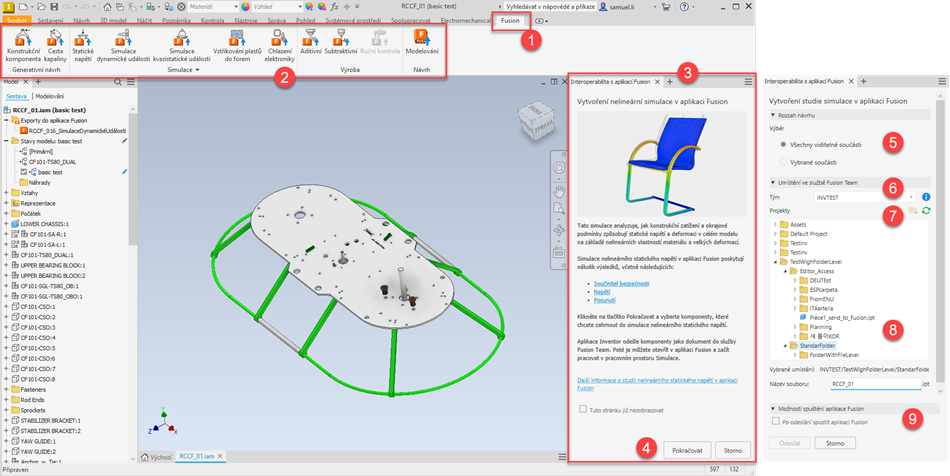This screenshot has height=476, width=950.
Task: Expand the Fasteners node in model tree
Action: pos(7,389)
